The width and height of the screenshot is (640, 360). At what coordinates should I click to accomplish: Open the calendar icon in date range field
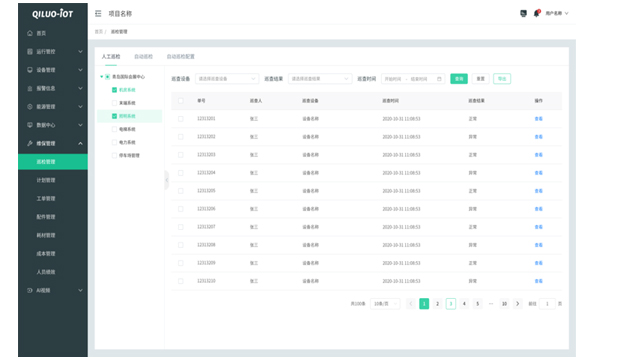point(439,79)
